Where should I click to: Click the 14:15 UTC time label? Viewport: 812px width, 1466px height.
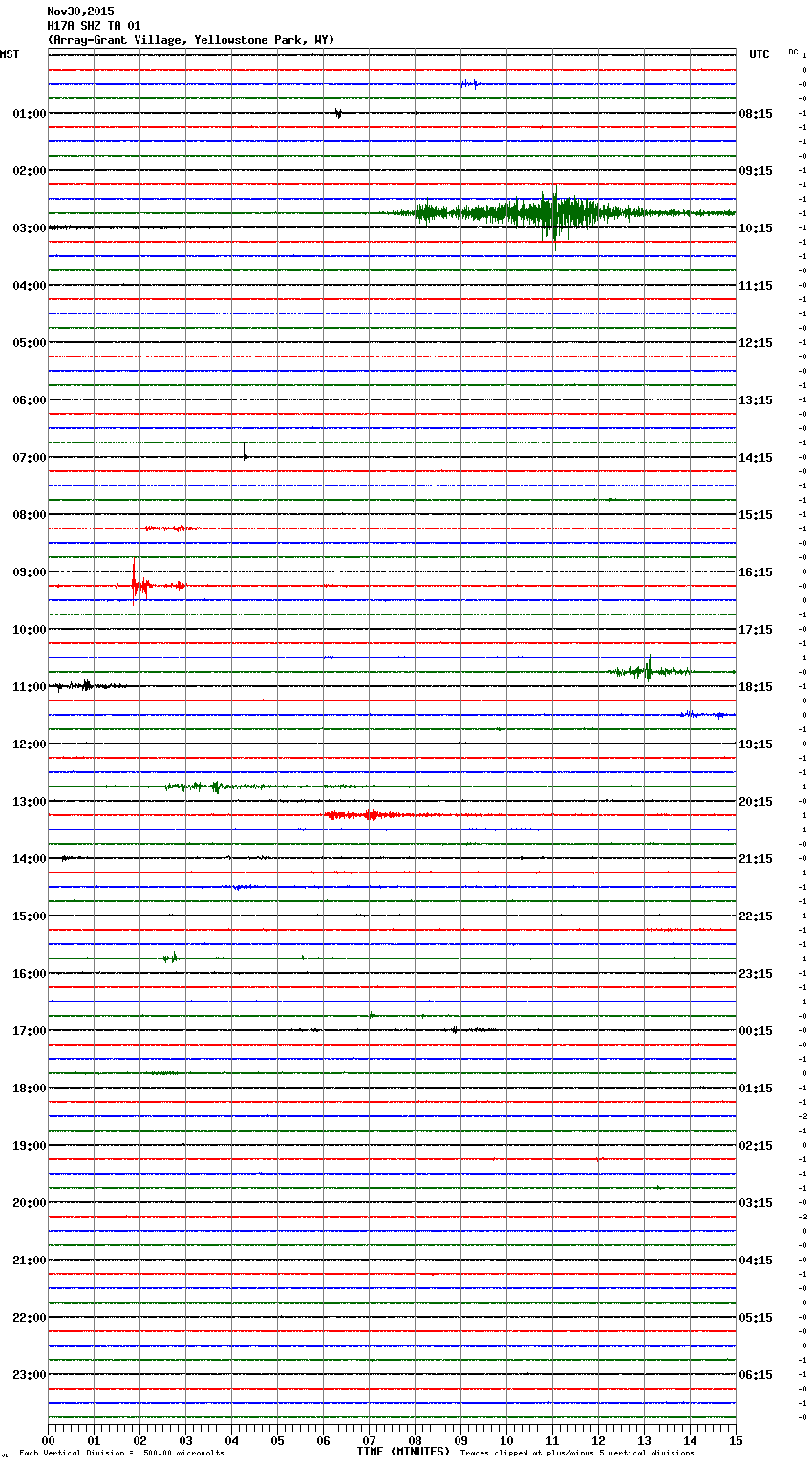point(756,458)
